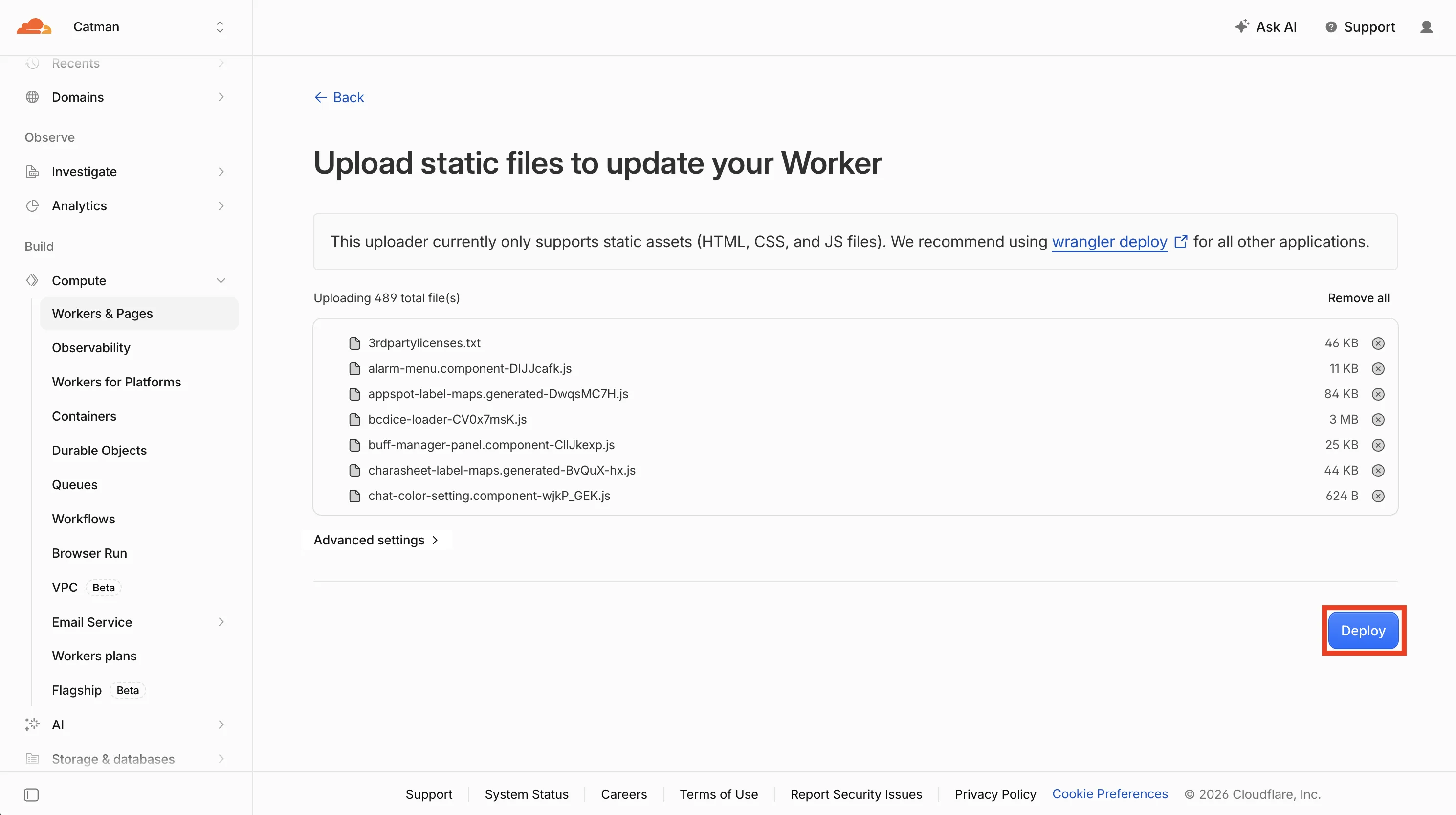Remove buff-manager-panel.component-CllJkexp.js file

coord(1378,445)
